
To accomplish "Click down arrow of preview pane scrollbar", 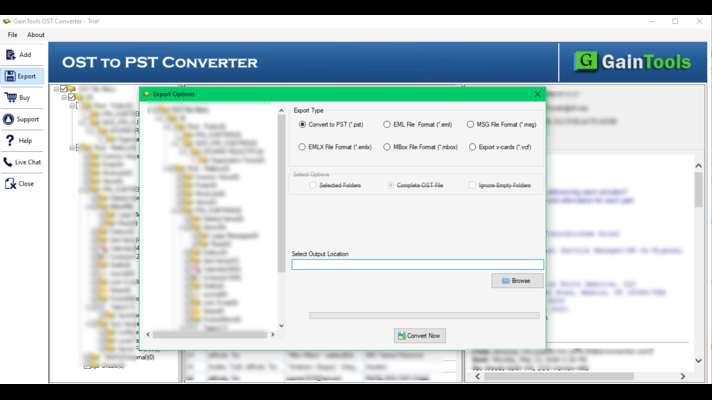I will [698, 360].
